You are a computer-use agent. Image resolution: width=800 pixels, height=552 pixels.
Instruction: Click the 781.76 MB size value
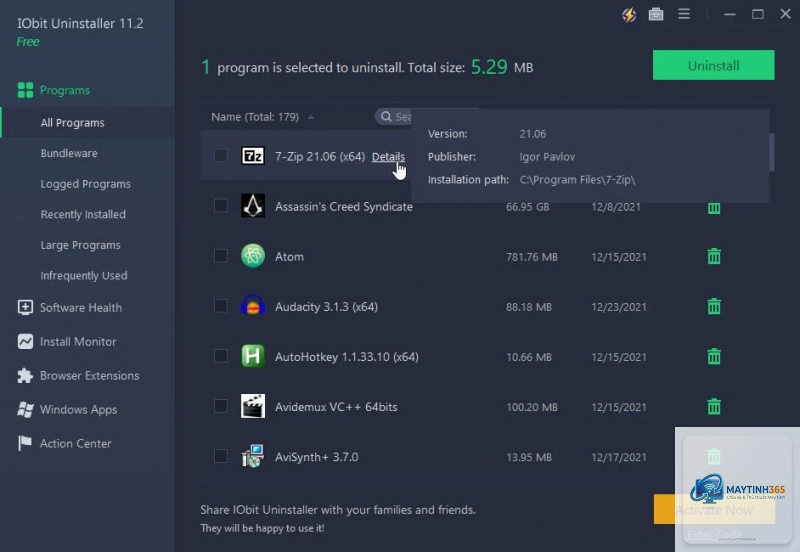point(532,257)
